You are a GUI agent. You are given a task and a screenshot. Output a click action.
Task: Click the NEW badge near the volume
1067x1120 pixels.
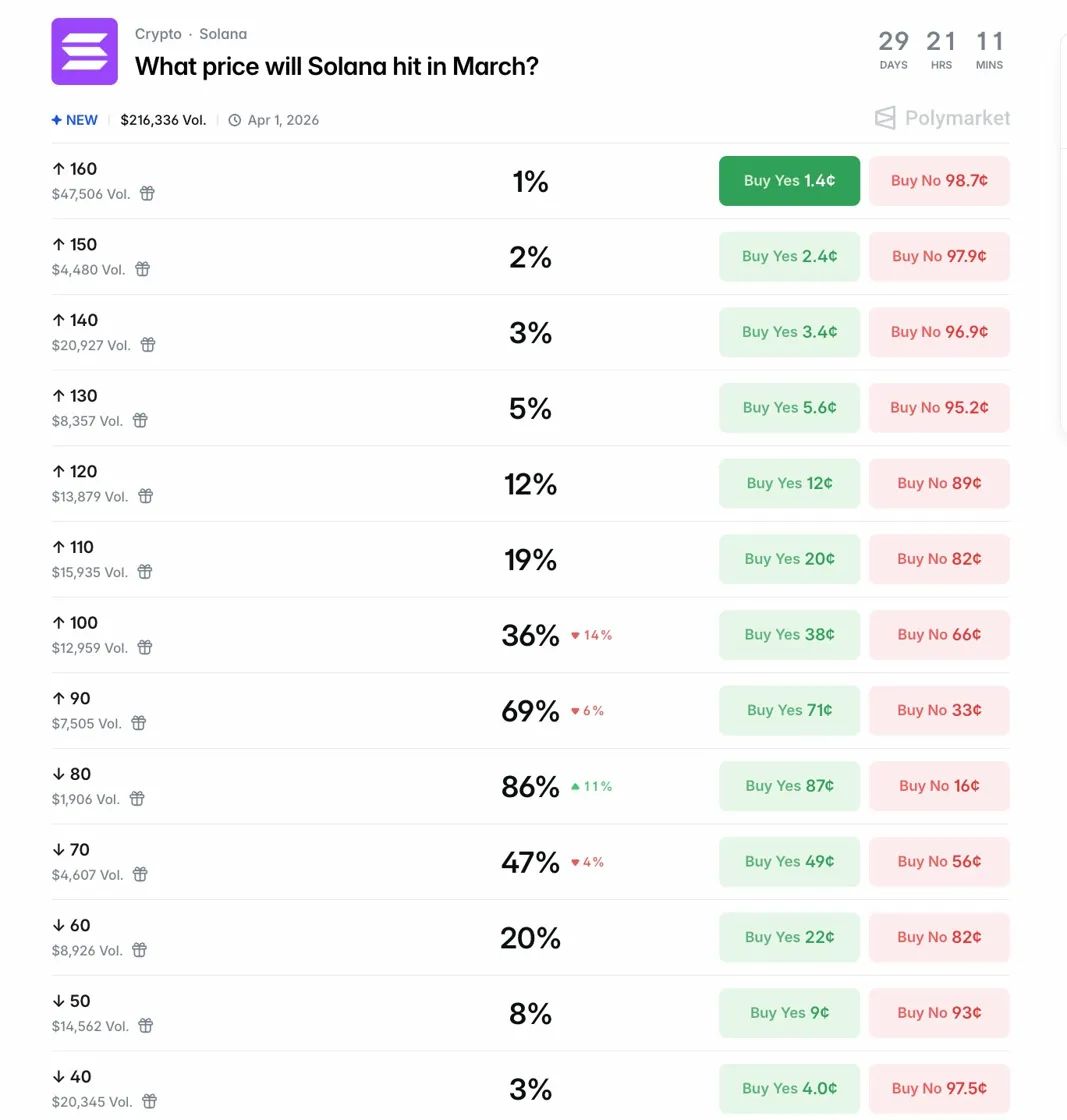[74, 119]
